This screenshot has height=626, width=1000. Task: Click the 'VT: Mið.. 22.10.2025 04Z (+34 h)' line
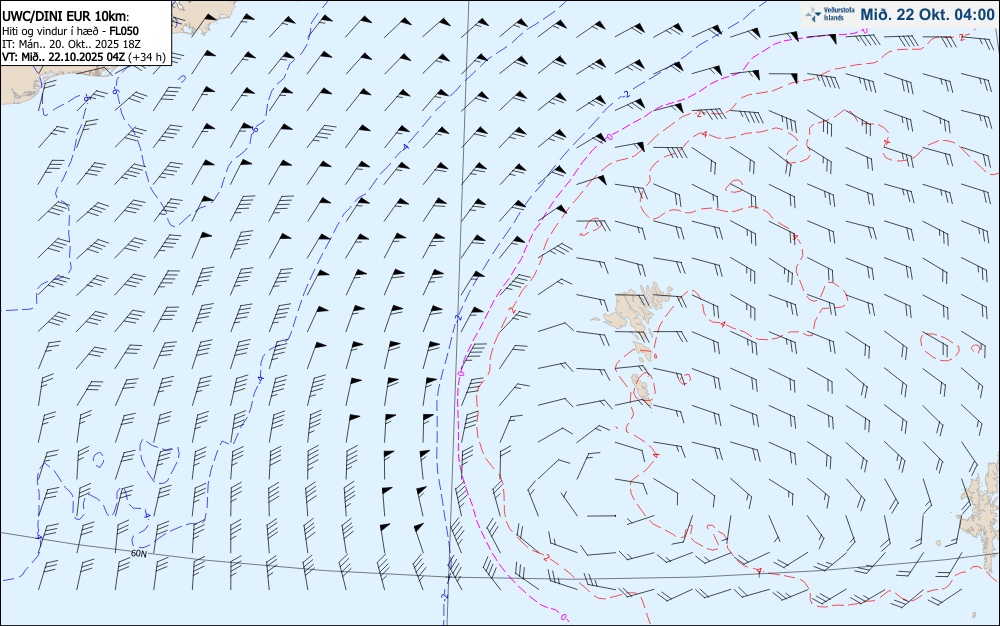(x=84, y=57)
